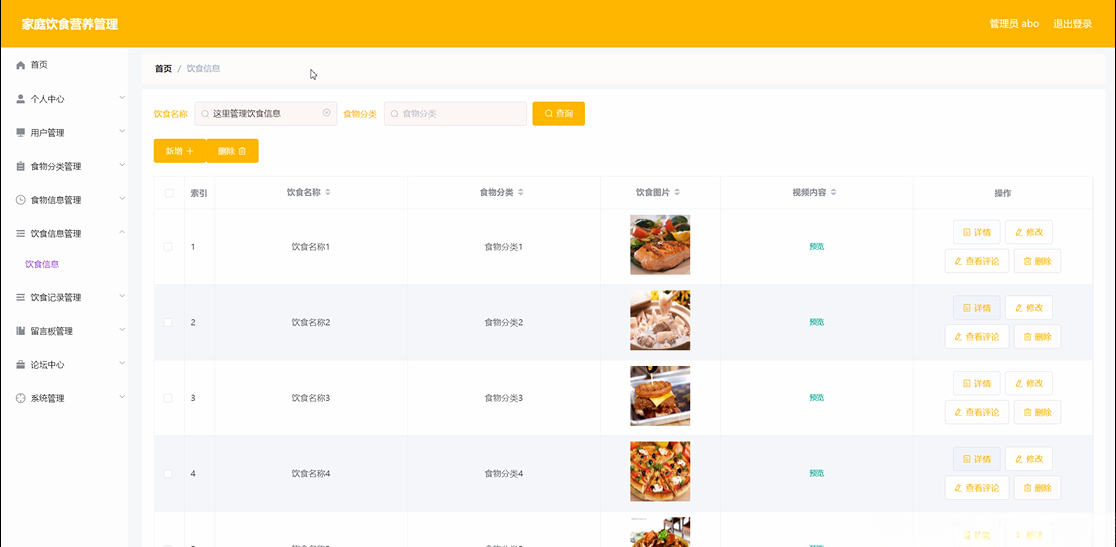Open 详情 for 饮食名称4
This screenshot has height=547, width=1116.
pyautogui.click(x=976, y=459)
